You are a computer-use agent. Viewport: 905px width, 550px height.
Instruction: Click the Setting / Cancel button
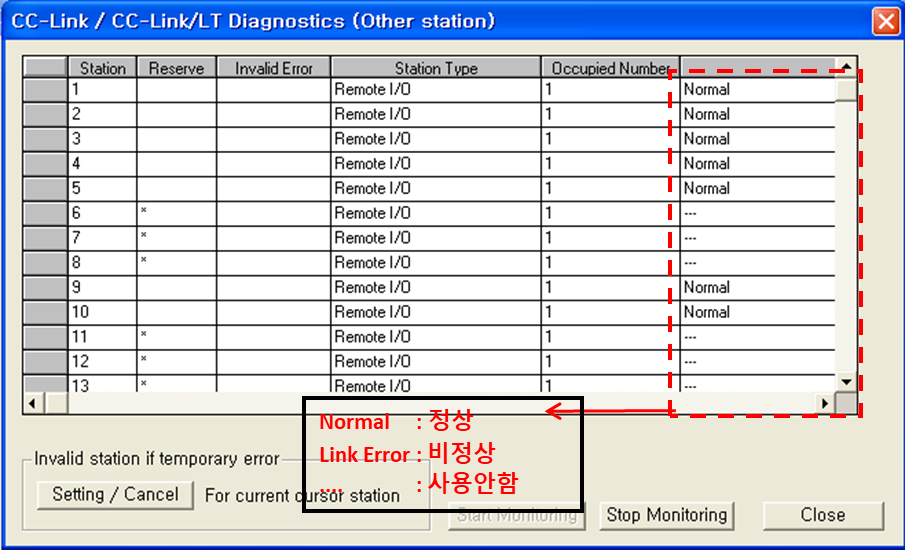(115, 495)
